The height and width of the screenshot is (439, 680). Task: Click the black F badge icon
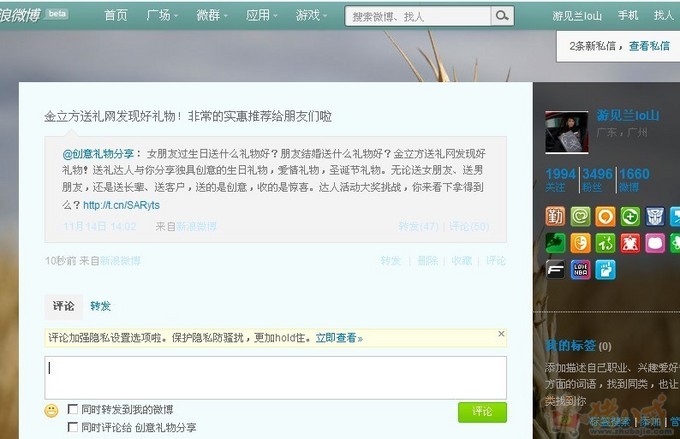point(555,270)
